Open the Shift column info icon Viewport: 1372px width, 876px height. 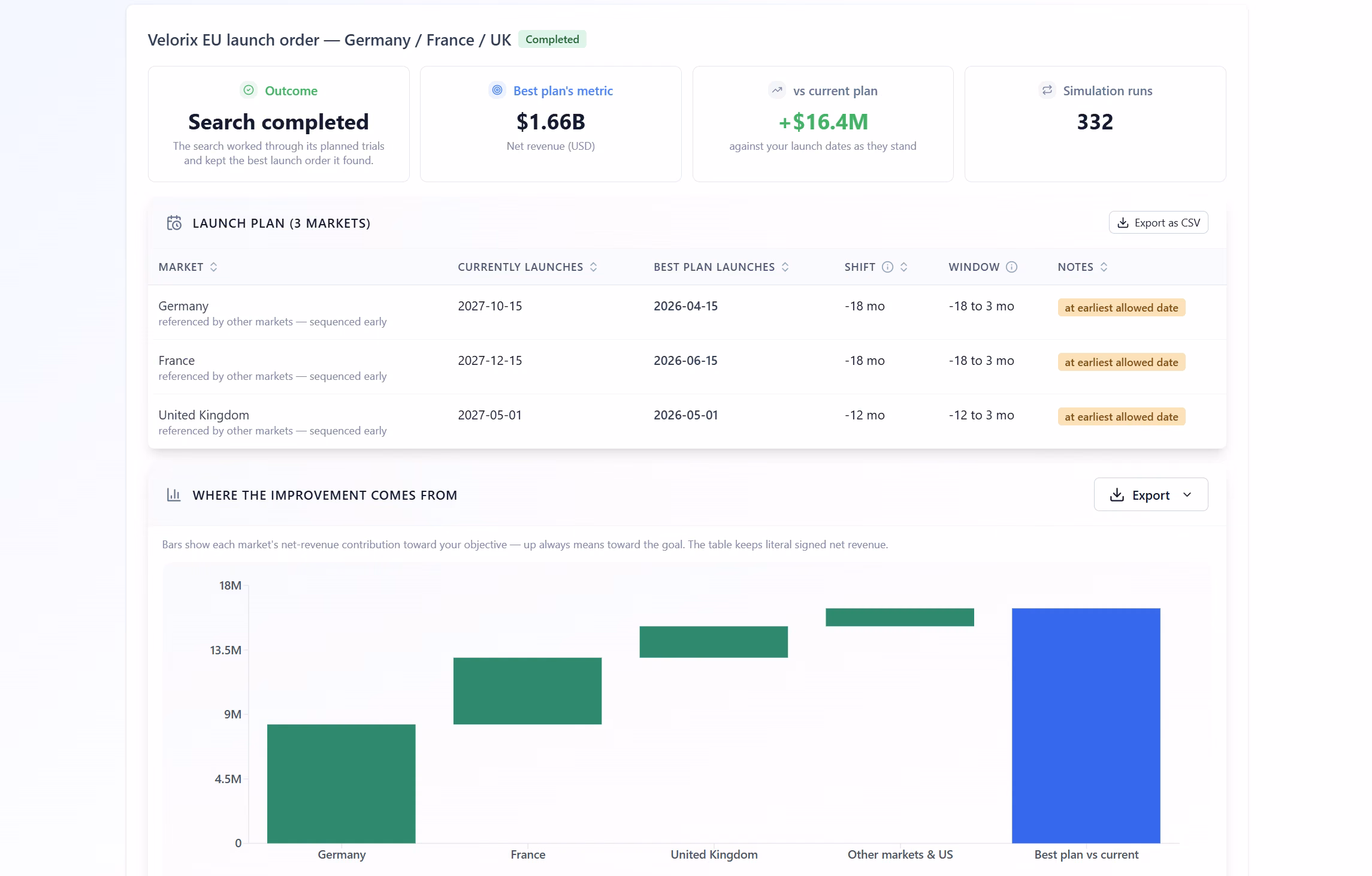(887, 267)
